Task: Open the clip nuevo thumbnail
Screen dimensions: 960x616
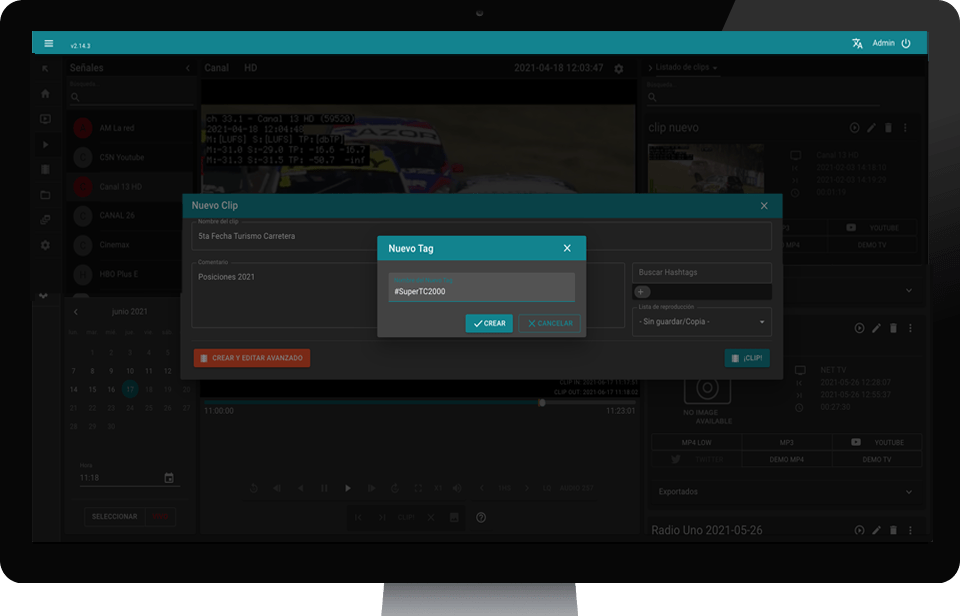Action: (706, 168)
